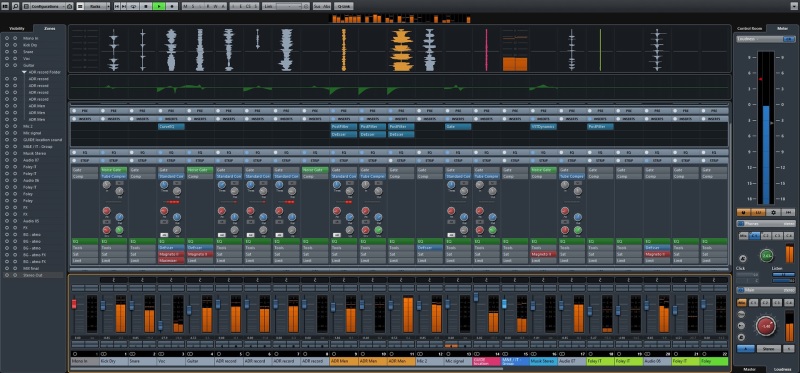Click the camera snapshot icon beside Configurations
This screenshot has width=800, height=373.
[x=69, y=6]
